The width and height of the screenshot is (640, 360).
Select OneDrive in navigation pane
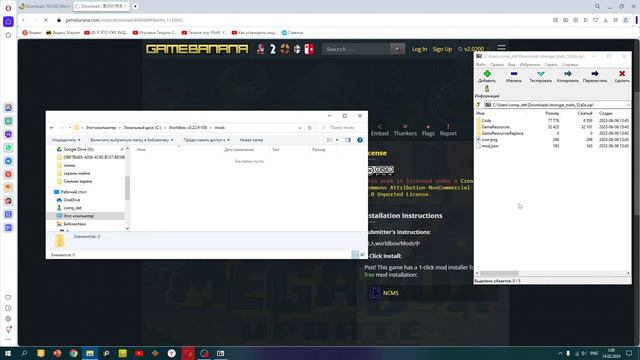pos(72,200)
